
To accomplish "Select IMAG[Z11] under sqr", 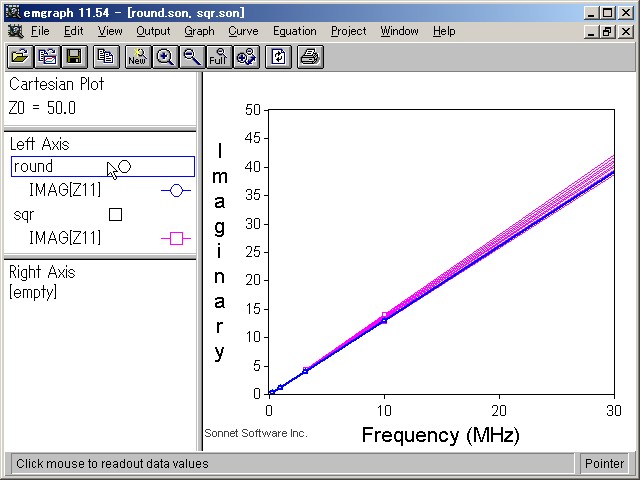I will pos(65,238).
